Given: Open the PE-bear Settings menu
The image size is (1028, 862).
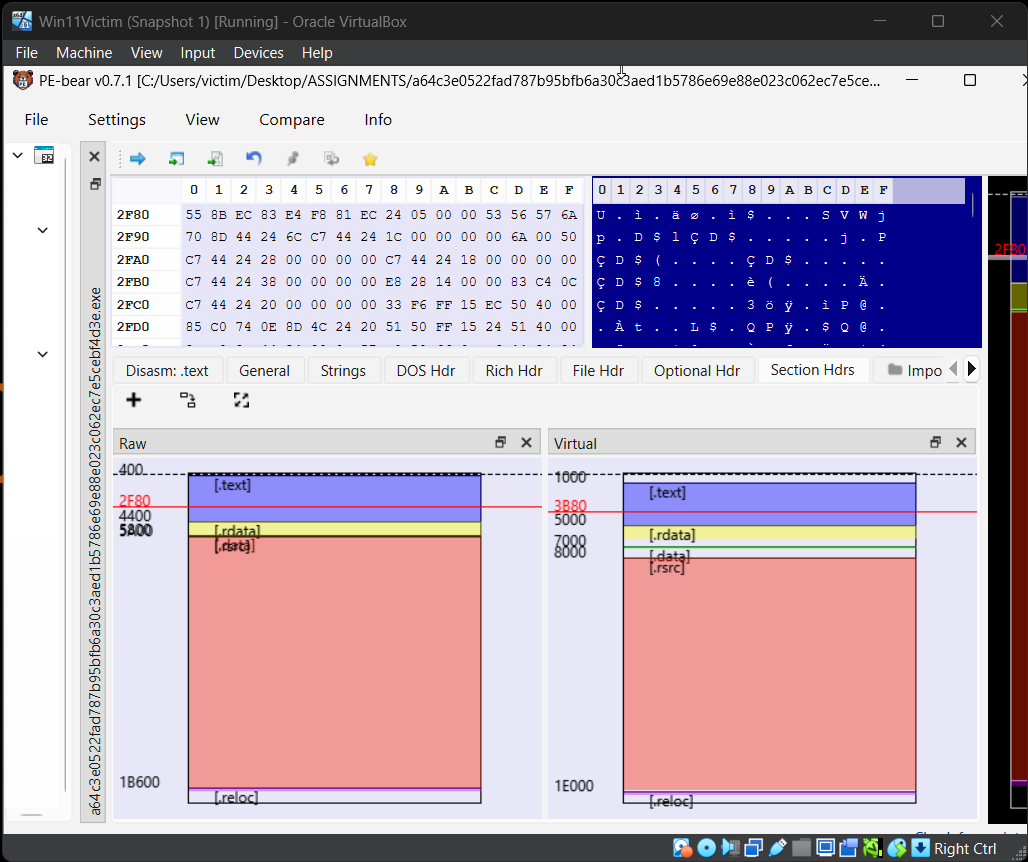Looking at the screenshot, I should (x=117, y=120).
